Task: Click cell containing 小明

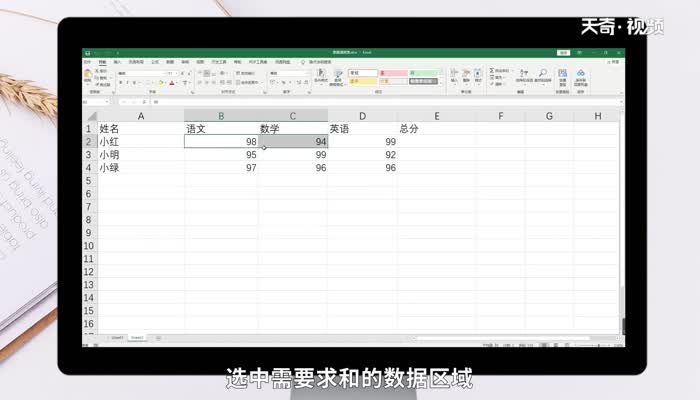Action: 141,155
